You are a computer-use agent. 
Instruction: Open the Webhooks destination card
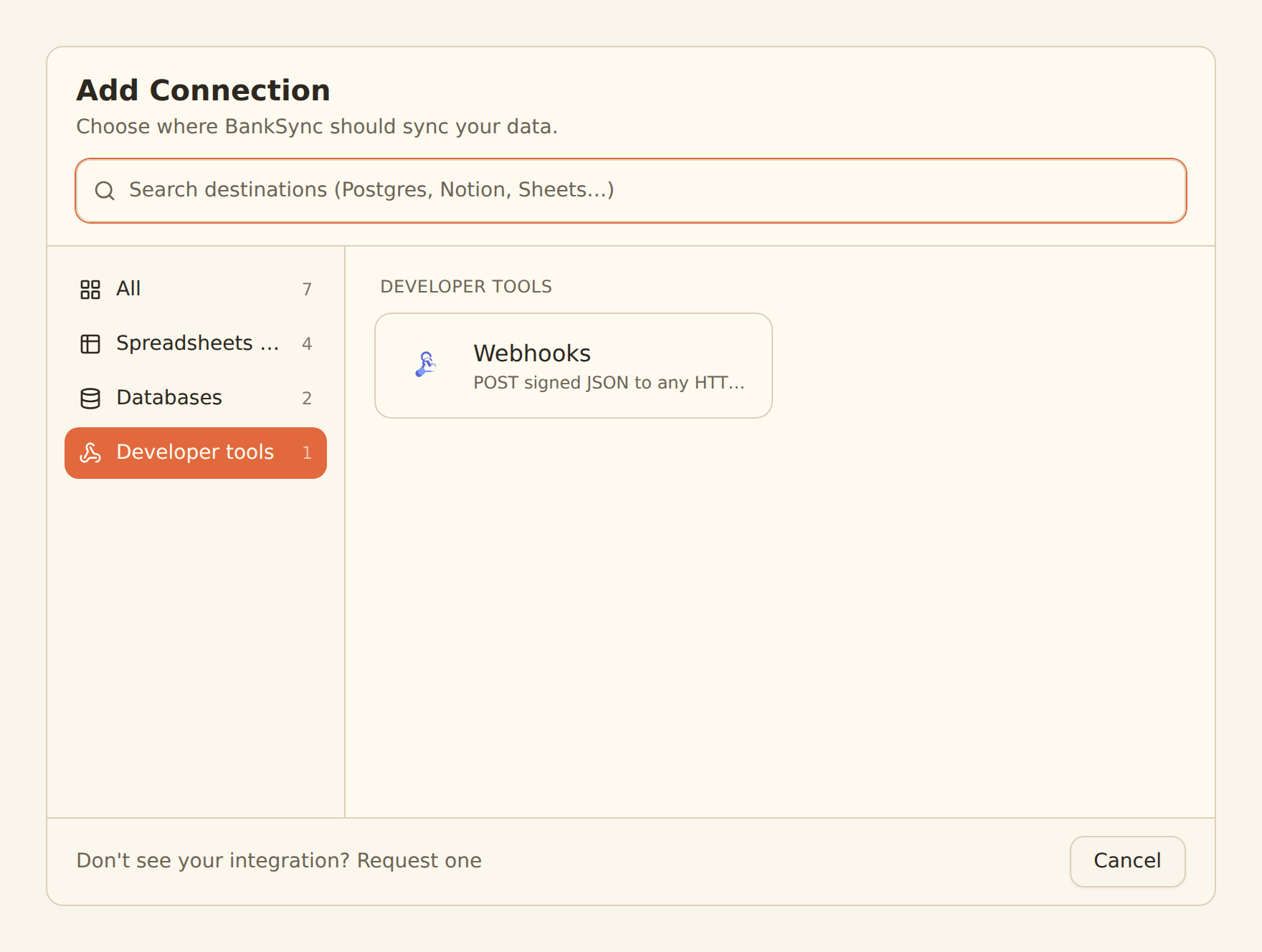point(574,366)
